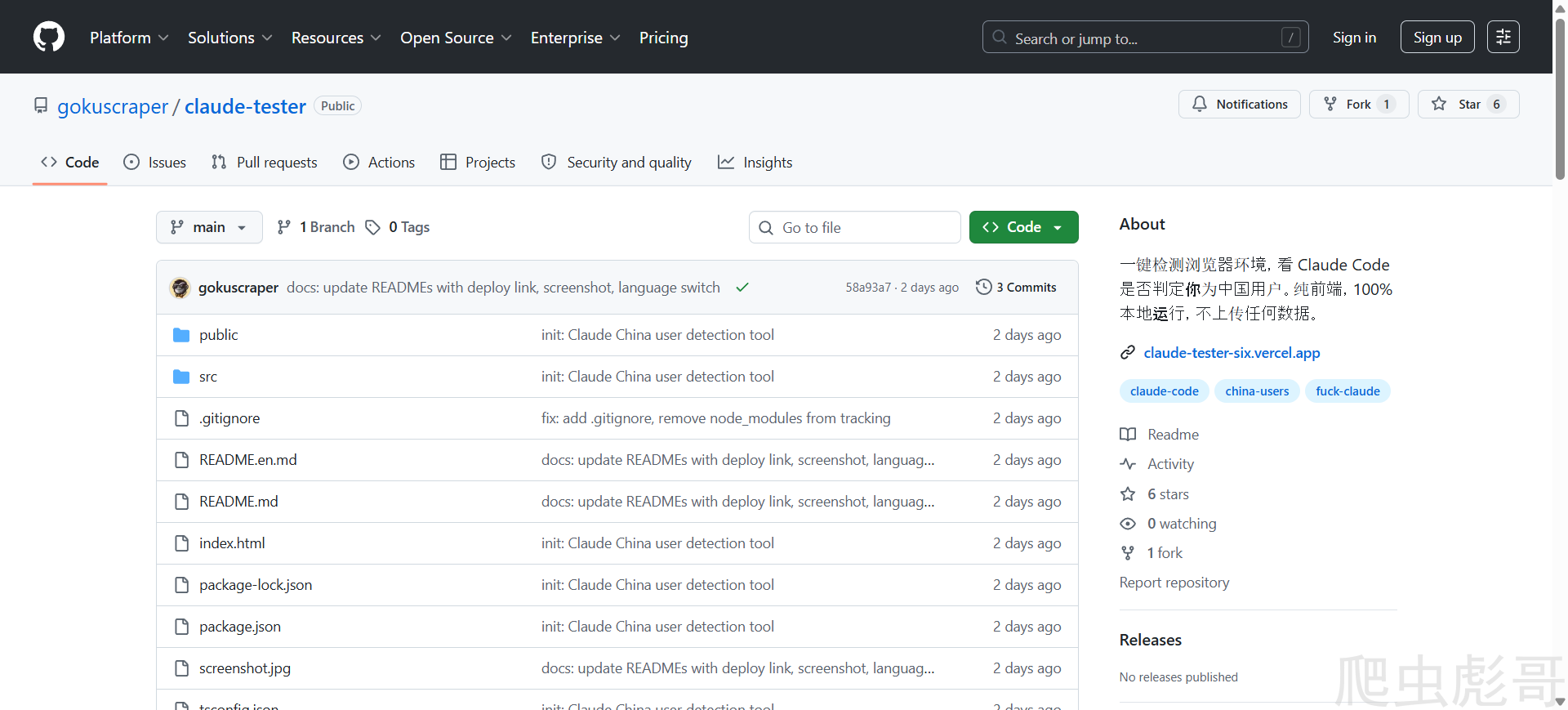Open the .gitignore commit message link

coord(716,418)
